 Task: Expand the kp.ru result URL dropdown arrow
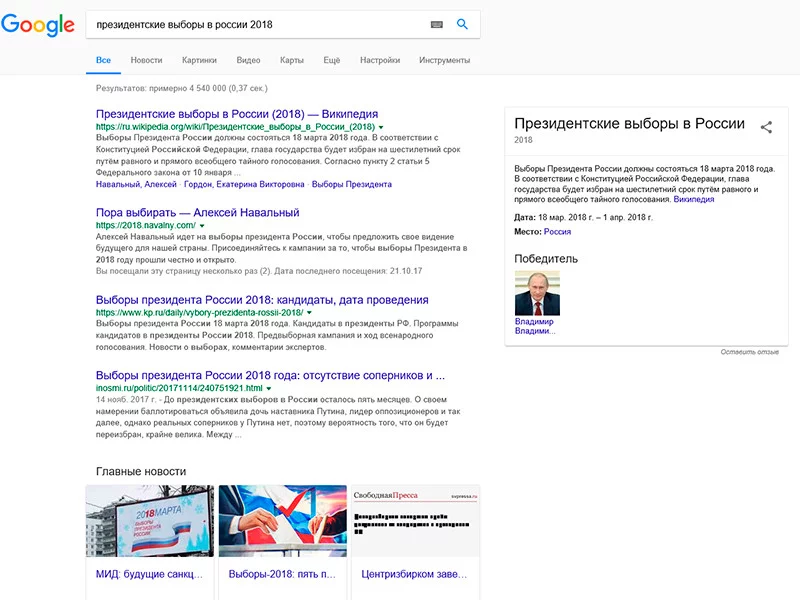(309, 313)
